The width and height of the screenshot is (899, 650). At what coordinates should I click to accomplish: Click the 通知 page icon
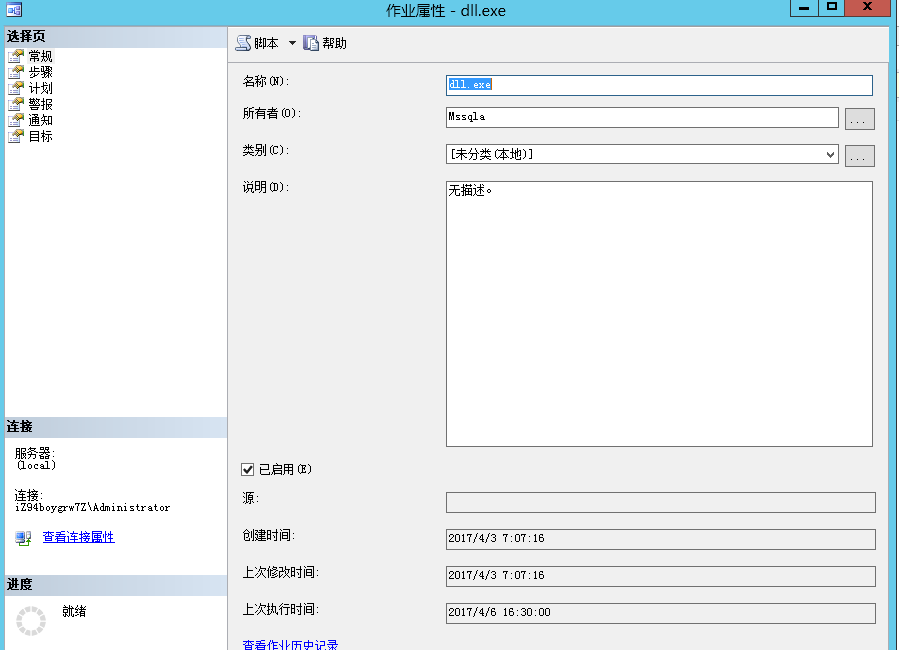(x=15, y=120)
